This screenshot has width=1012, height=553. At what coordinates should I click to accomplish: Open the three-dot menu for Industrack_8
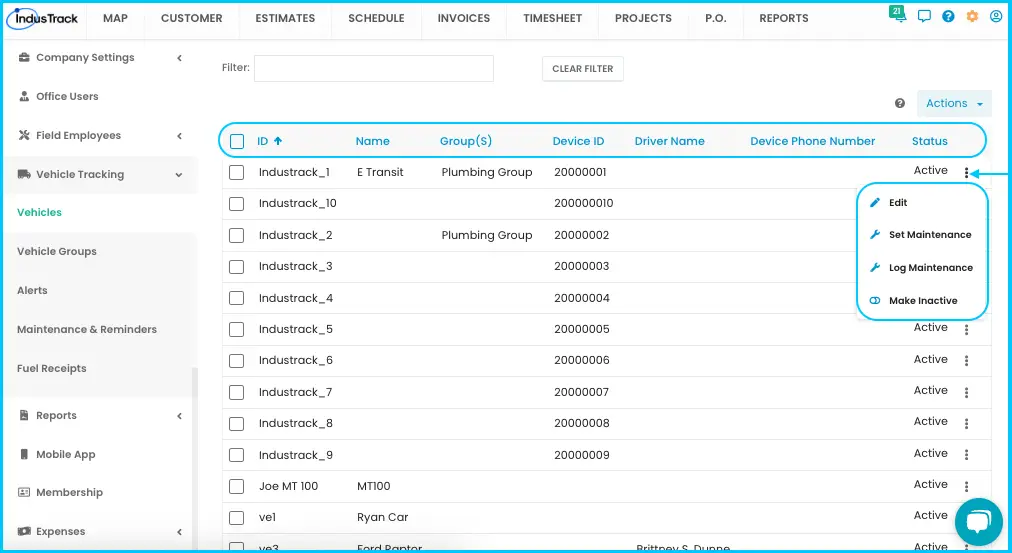pos(966,423)
